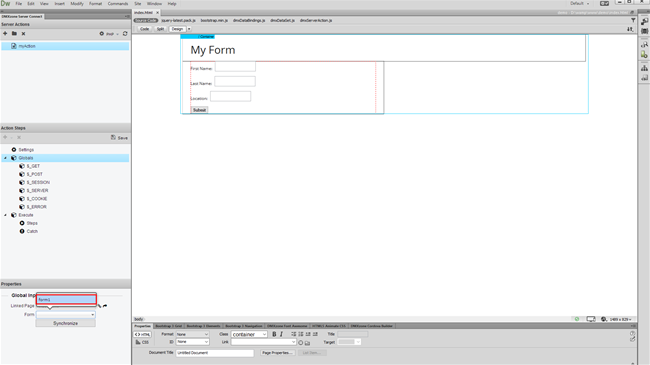Browse for link file folder icon

coord(307,343)
